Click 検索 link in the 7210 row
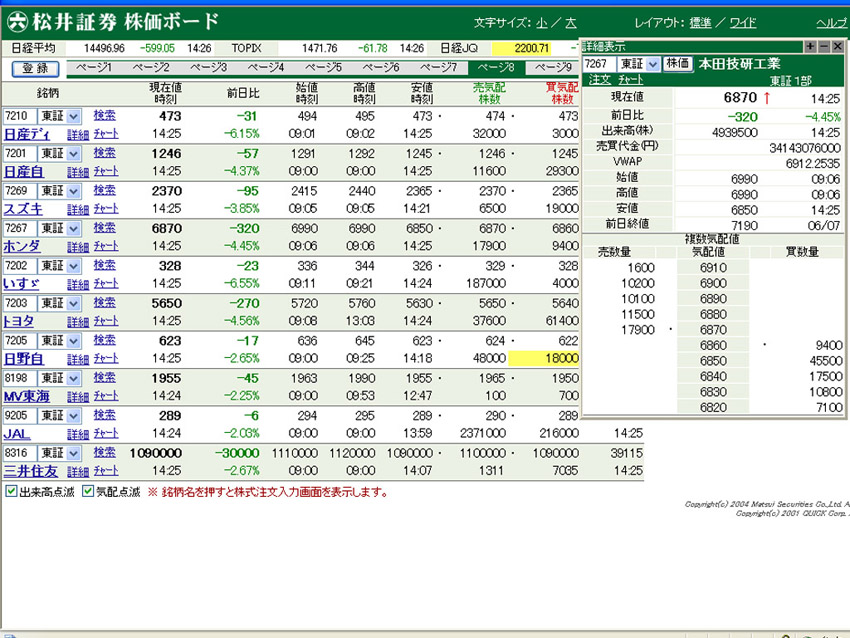 pos(105,115)
